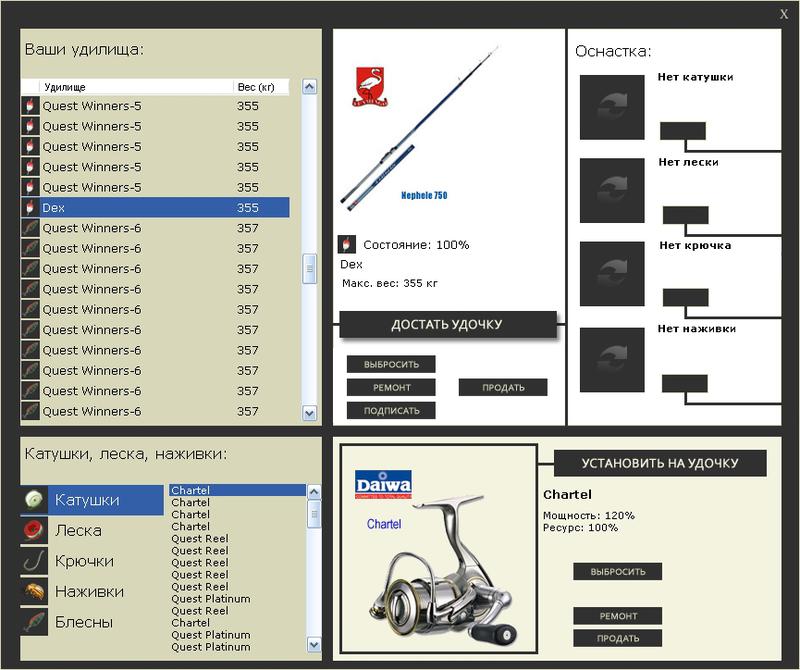This screenshot has width=800, height=670.
Task: Click the empty reel slot icon under Оснастка
Action: [x=612, y=107]
